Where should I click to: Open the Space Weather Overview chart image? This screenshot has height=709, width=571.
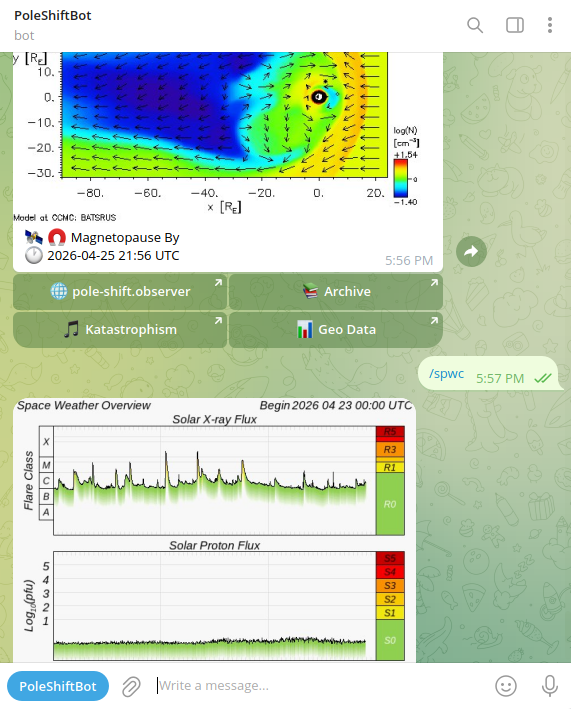[214, 530]
